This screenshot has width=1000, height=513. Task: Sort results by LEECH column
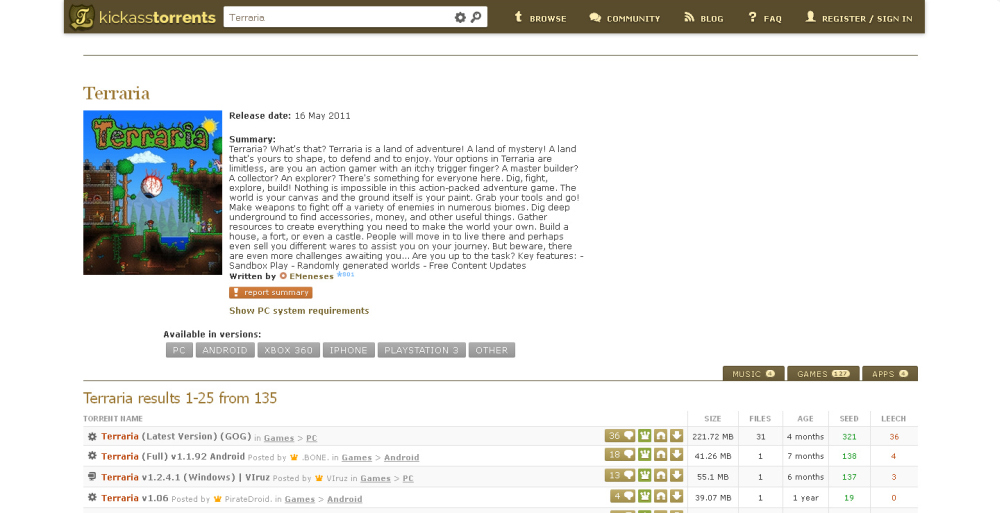point(893,419)
